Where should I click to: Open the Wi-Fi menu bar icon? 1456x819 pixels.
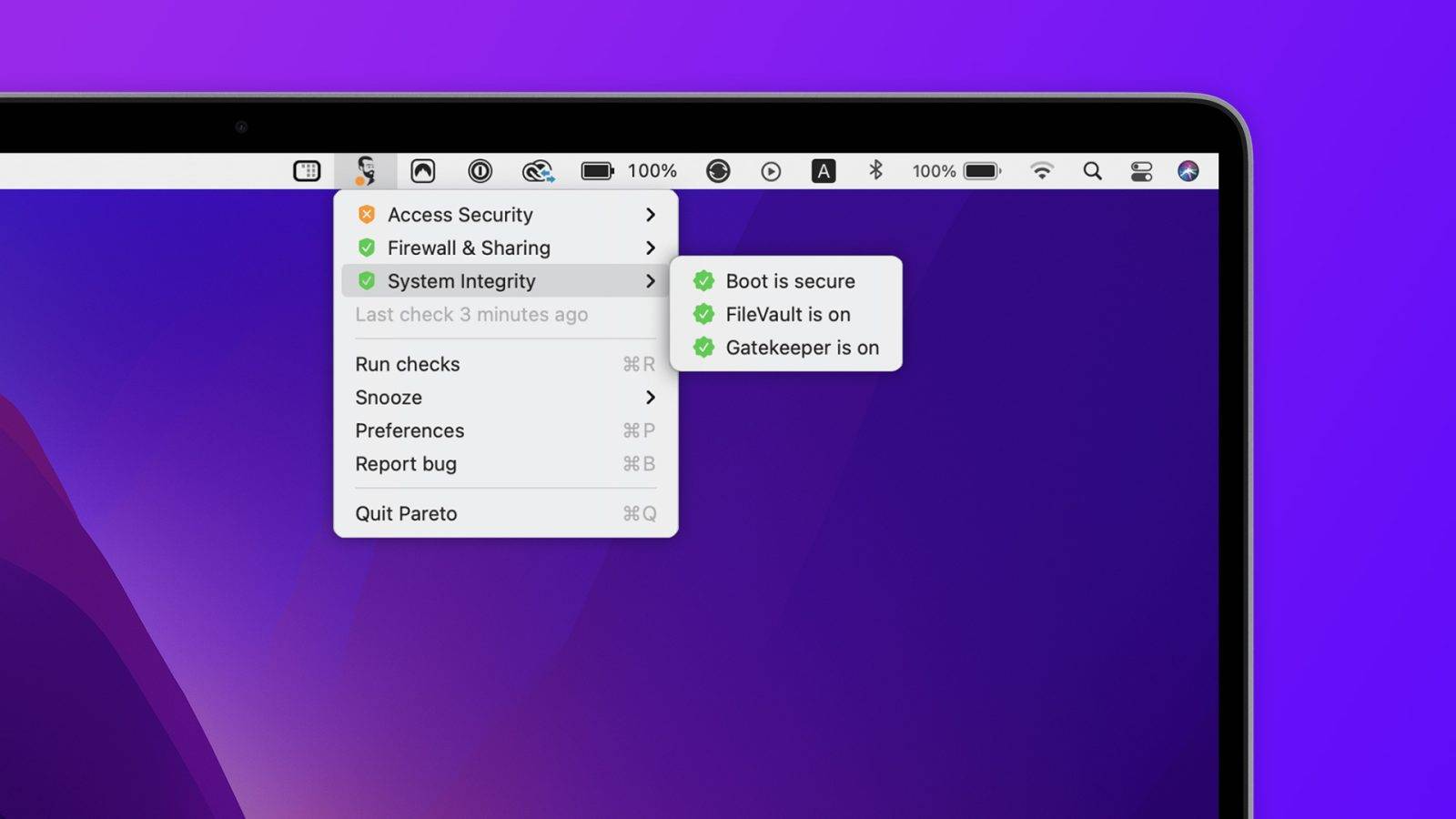pyautogui.click(x=1041, y=171)
